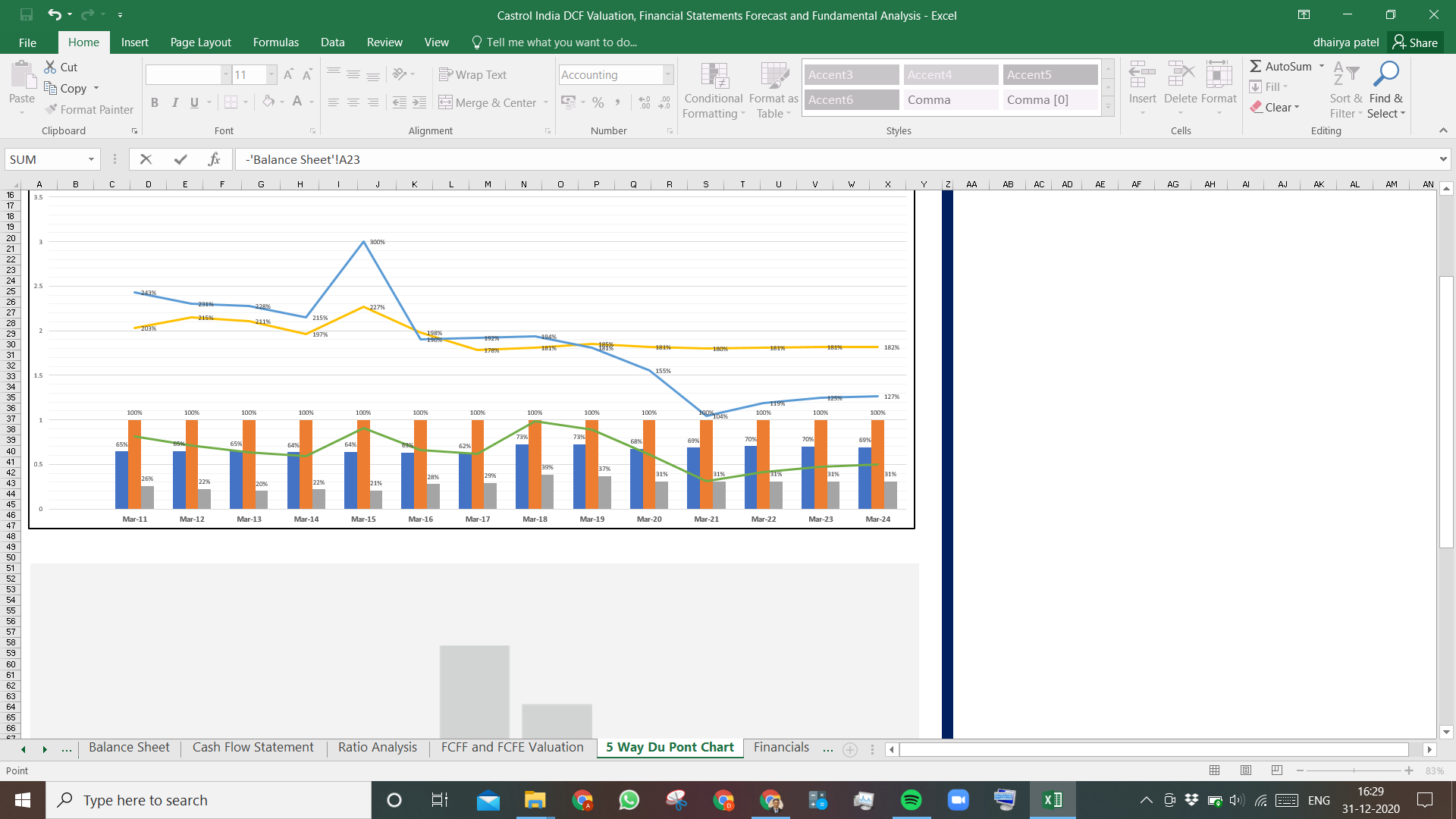Image resolution: width=1456 pixels, height=819 pixels.
Task: Open the FCFF and FCFE Valuation sheet
Action: (x=512, y=748)
